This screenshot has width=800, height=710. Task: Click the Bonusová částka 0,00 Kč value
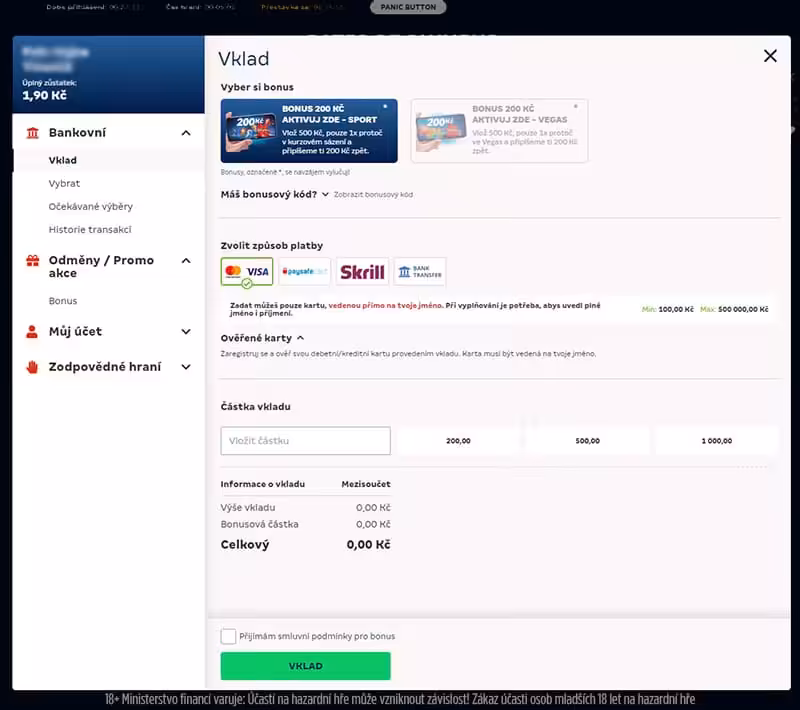373,524
